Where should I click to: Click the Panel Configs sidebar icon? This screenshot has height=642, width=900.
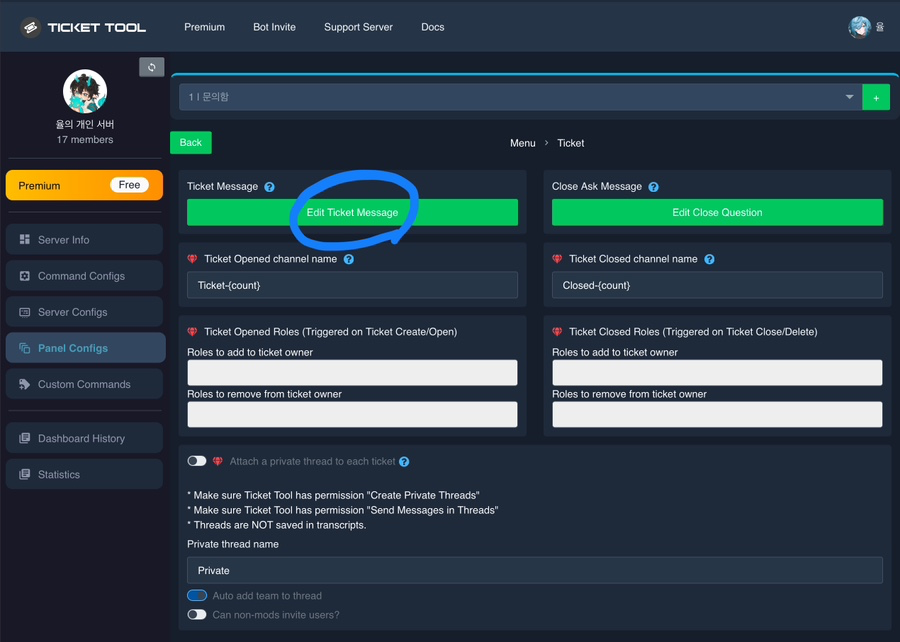point(25,348)
